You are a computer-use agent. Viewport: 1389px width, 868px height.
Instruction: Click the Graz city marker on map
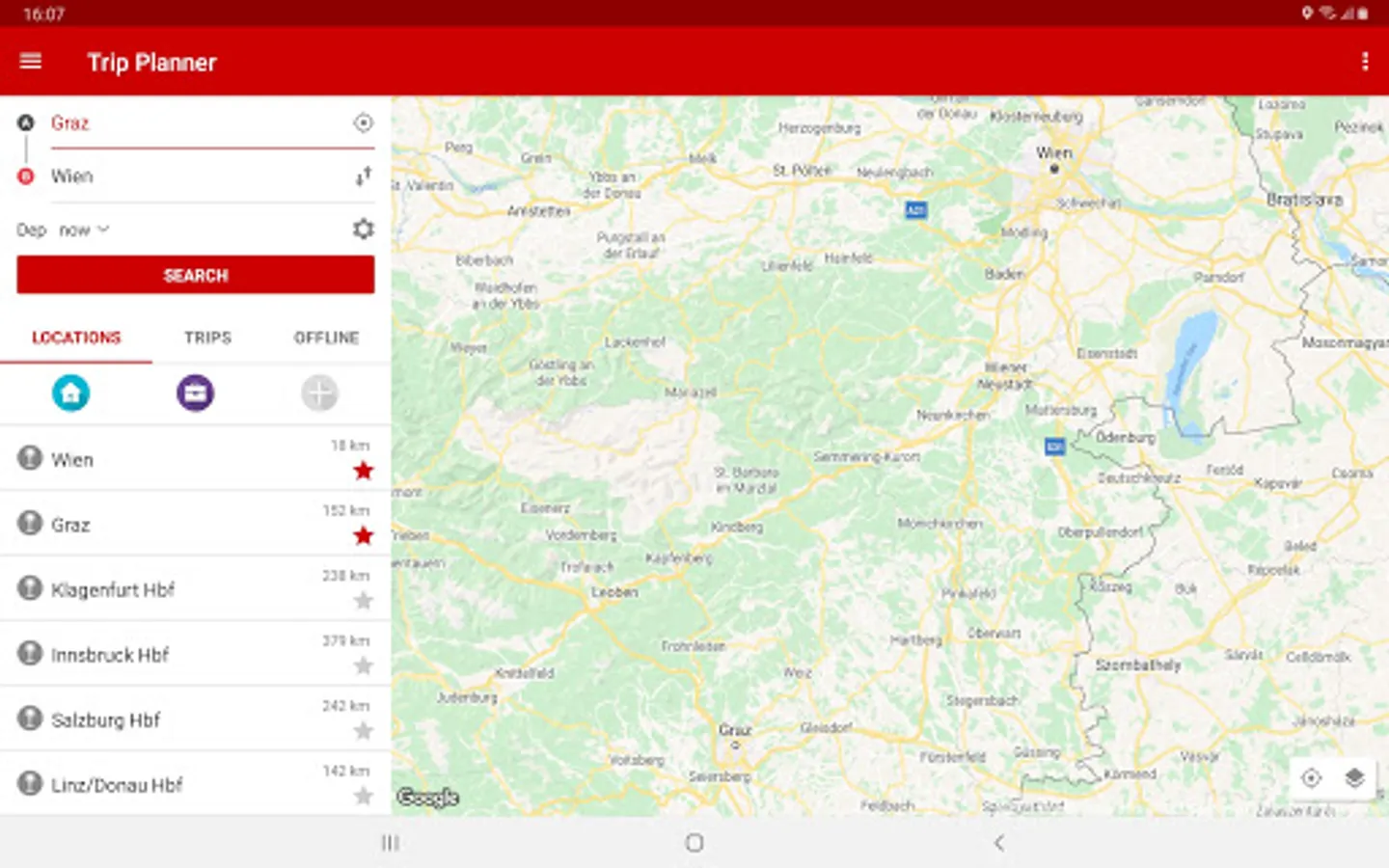735,745
